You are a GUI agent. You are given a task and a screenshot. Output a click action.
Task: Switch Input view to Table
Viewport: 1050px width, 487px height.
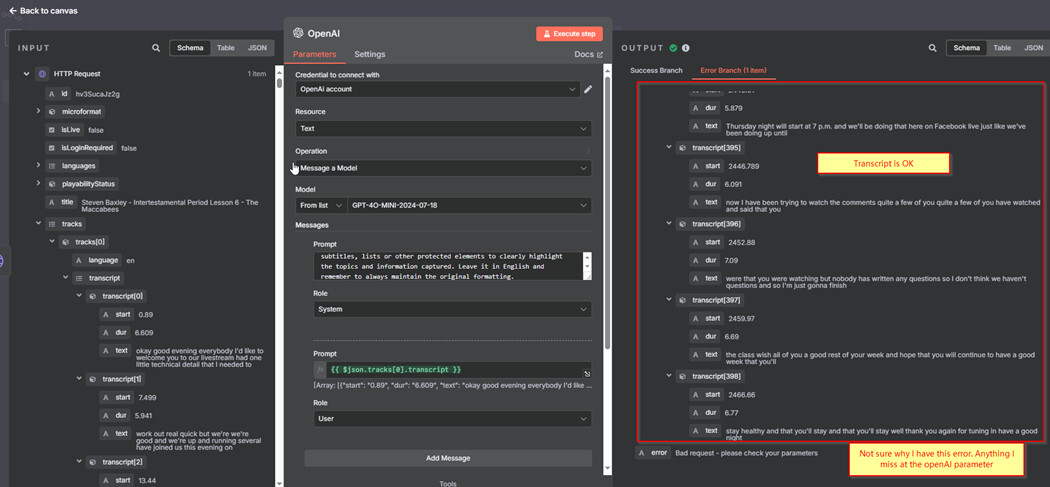tap(226, 48)
